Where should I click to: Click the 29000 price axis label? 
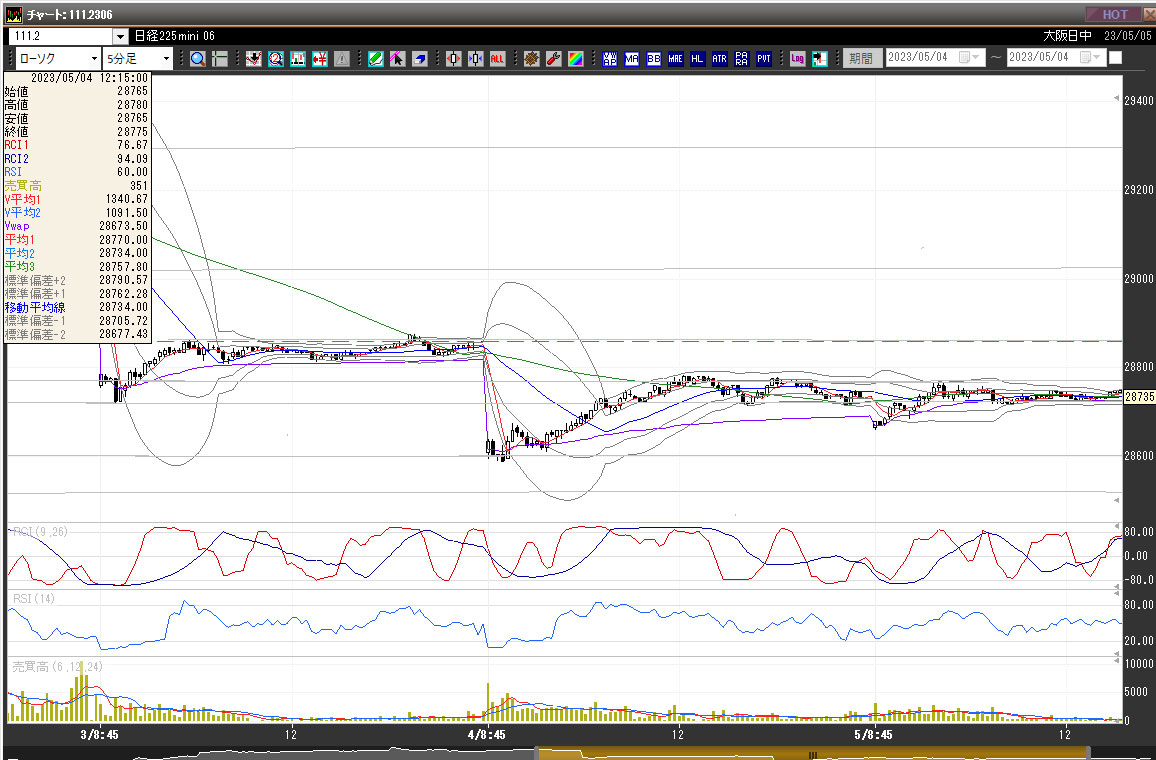1139,278
